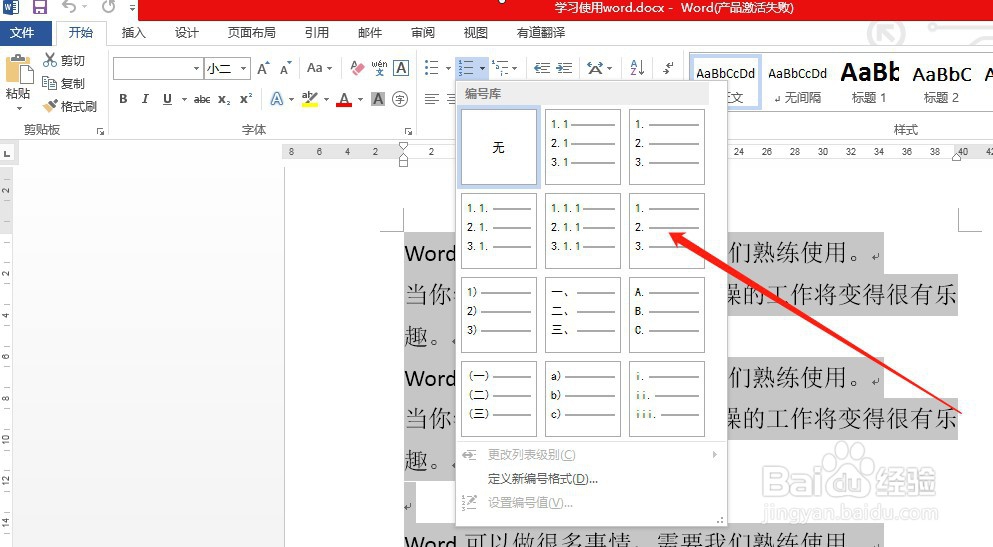The image size is (993, 547).
Task: Select the i. ii. iii. numbering format
Action: 667,399
